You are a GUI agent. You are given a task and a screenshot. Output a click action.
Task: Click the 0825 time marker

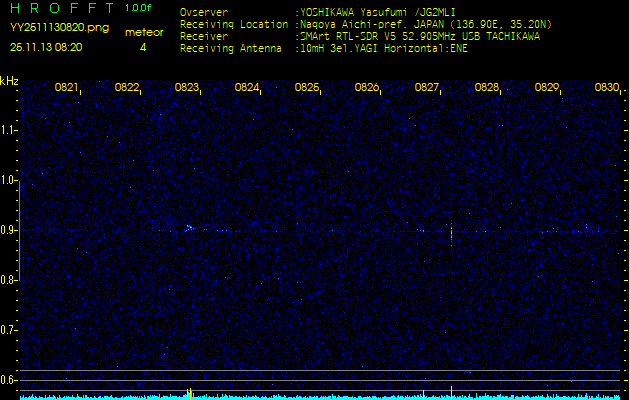click(306, 87)
